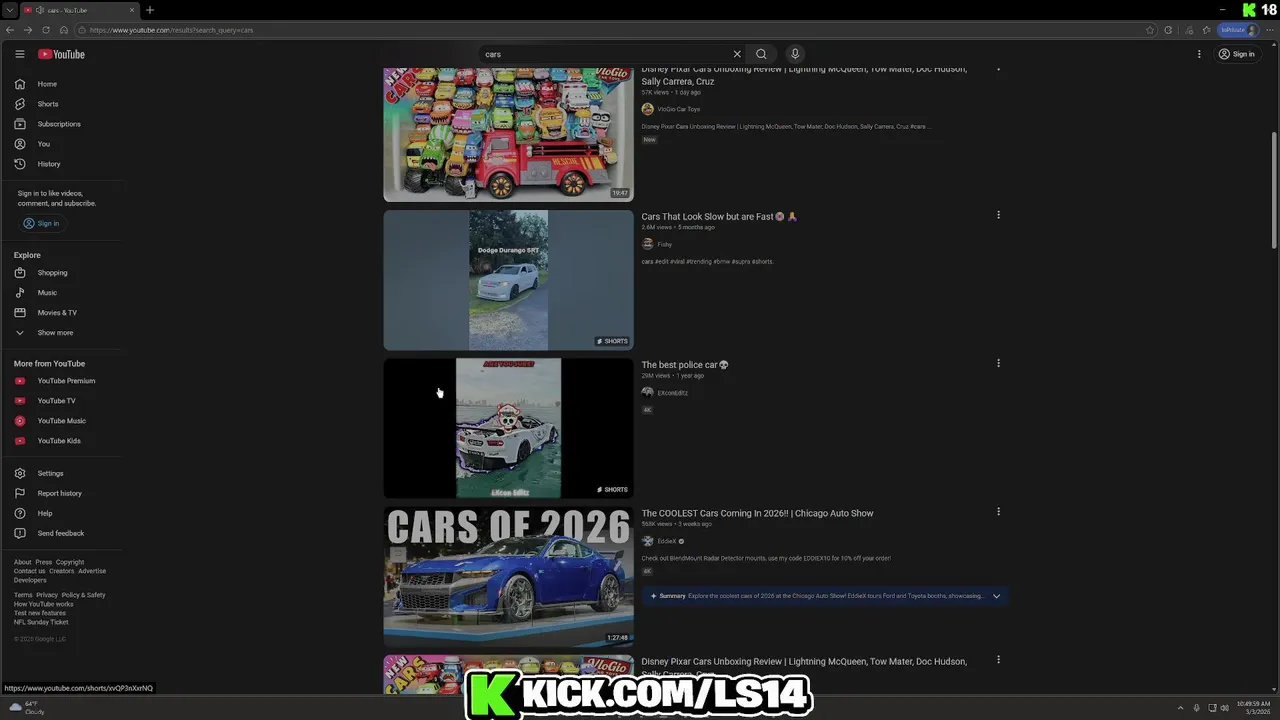Open YouTube Music link
1280x720 pixels.
pyautogui.click(x=62, y=421)
